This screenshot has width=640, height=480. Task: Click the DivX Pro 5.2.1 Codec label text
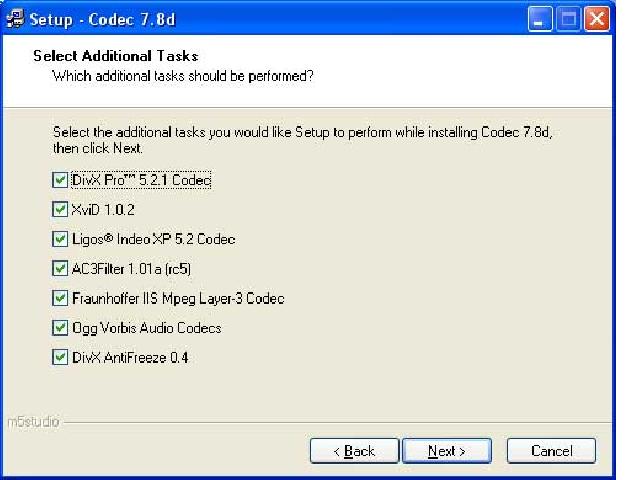point(141,180)
